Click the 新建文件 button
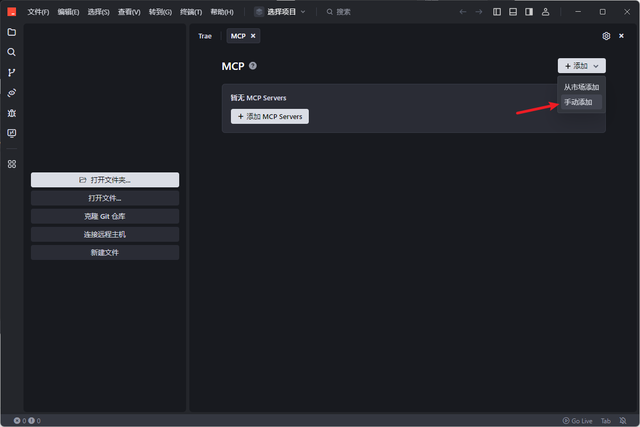Screen dimensions: 640x427 [x=105, y=253]
